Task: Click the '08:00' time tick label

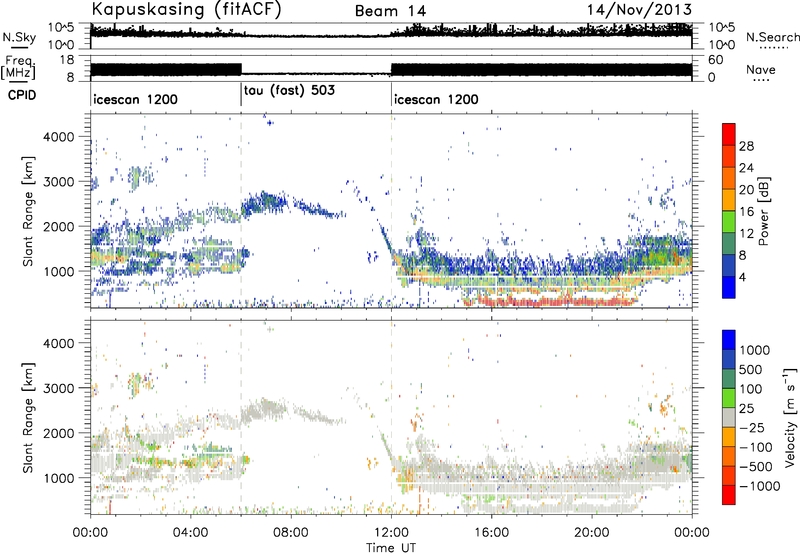Action: (291, 533)
